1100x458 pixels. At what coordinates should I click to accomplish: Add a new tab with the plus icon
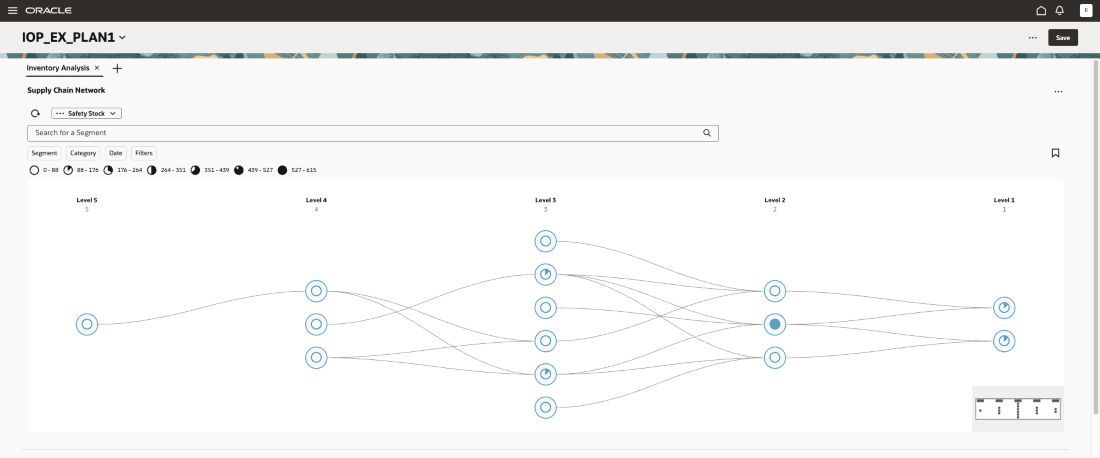point(117,68)
